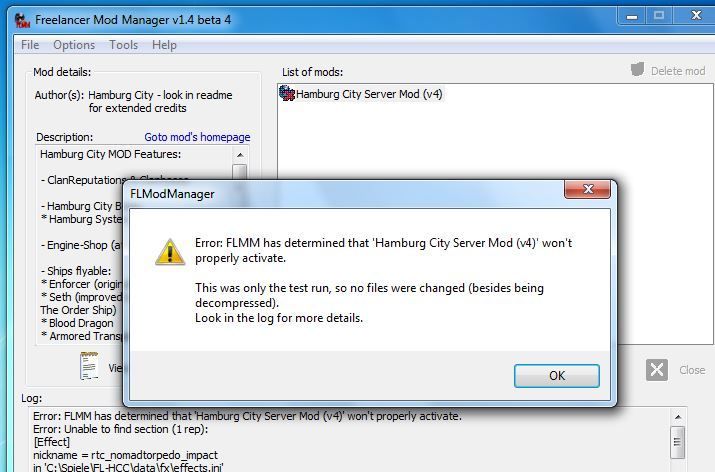
Task: Follow the Goto mod's homepage link
Action: tap(197, 137)
